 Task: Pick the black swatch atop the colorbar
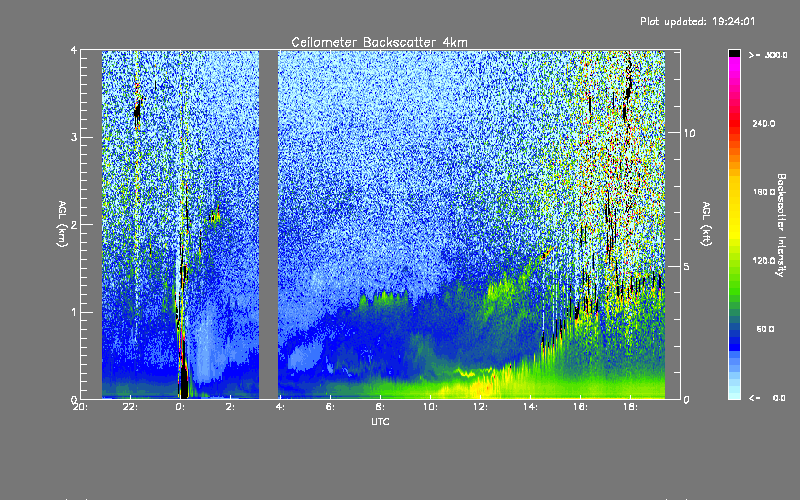click(734, 53)
